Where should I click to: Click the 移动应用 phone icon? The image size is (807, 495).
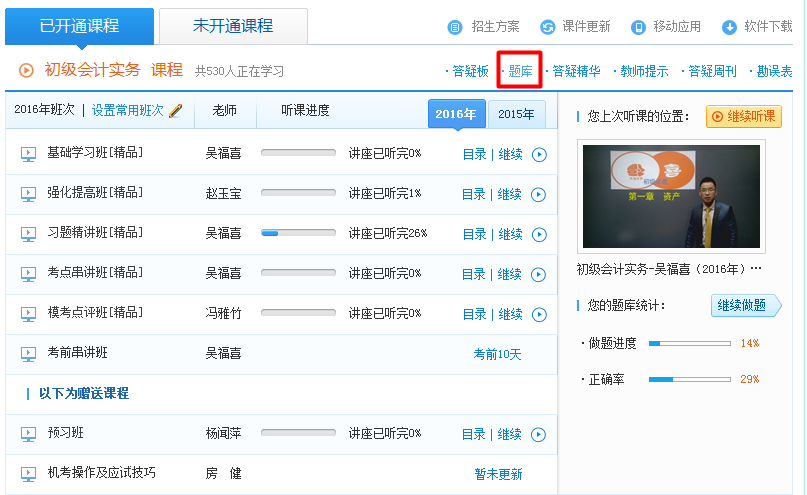638,27
